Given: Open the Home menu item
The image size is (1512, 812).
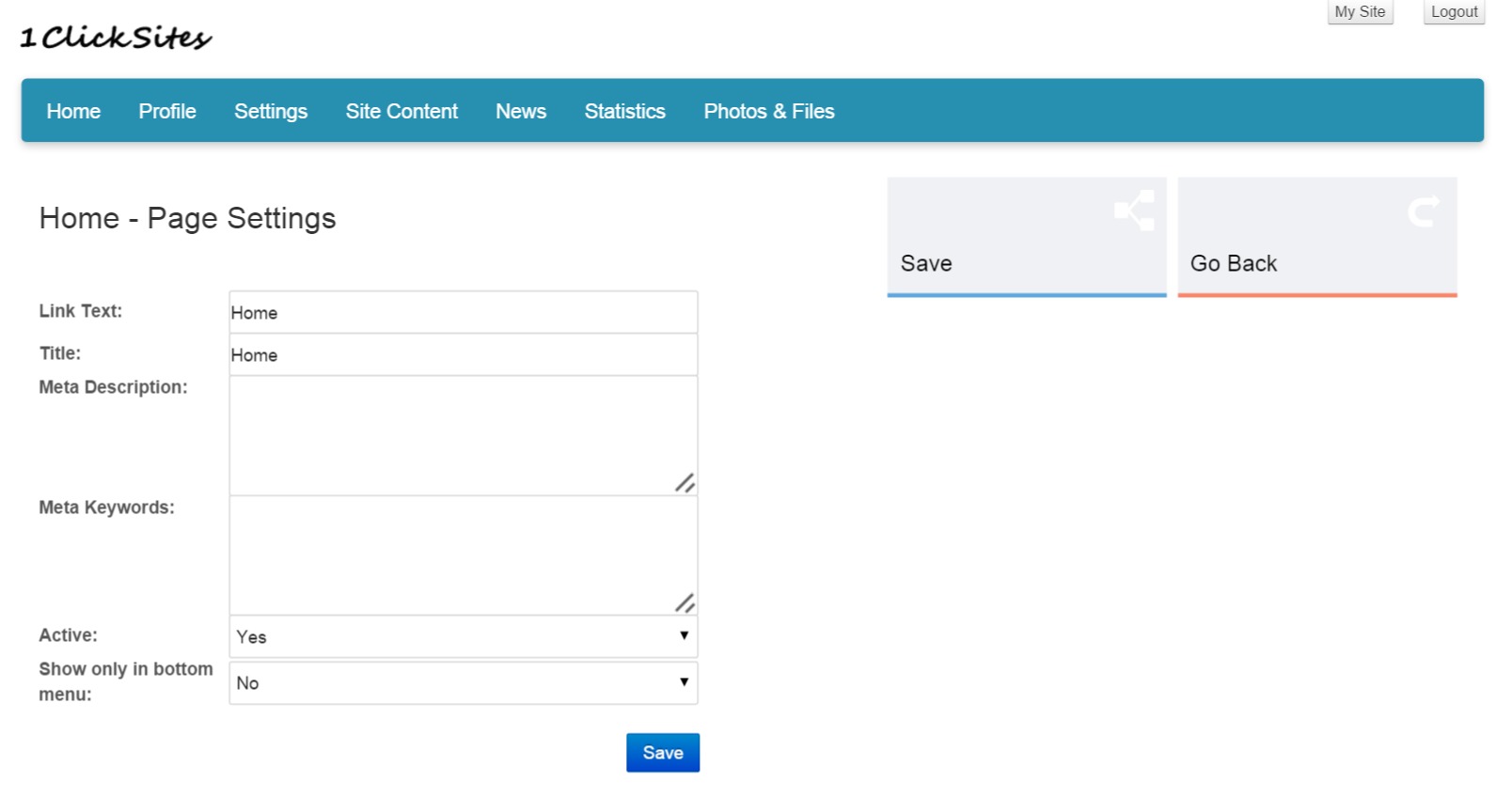Looking at the screenshot, I should [x=73, y=111].
